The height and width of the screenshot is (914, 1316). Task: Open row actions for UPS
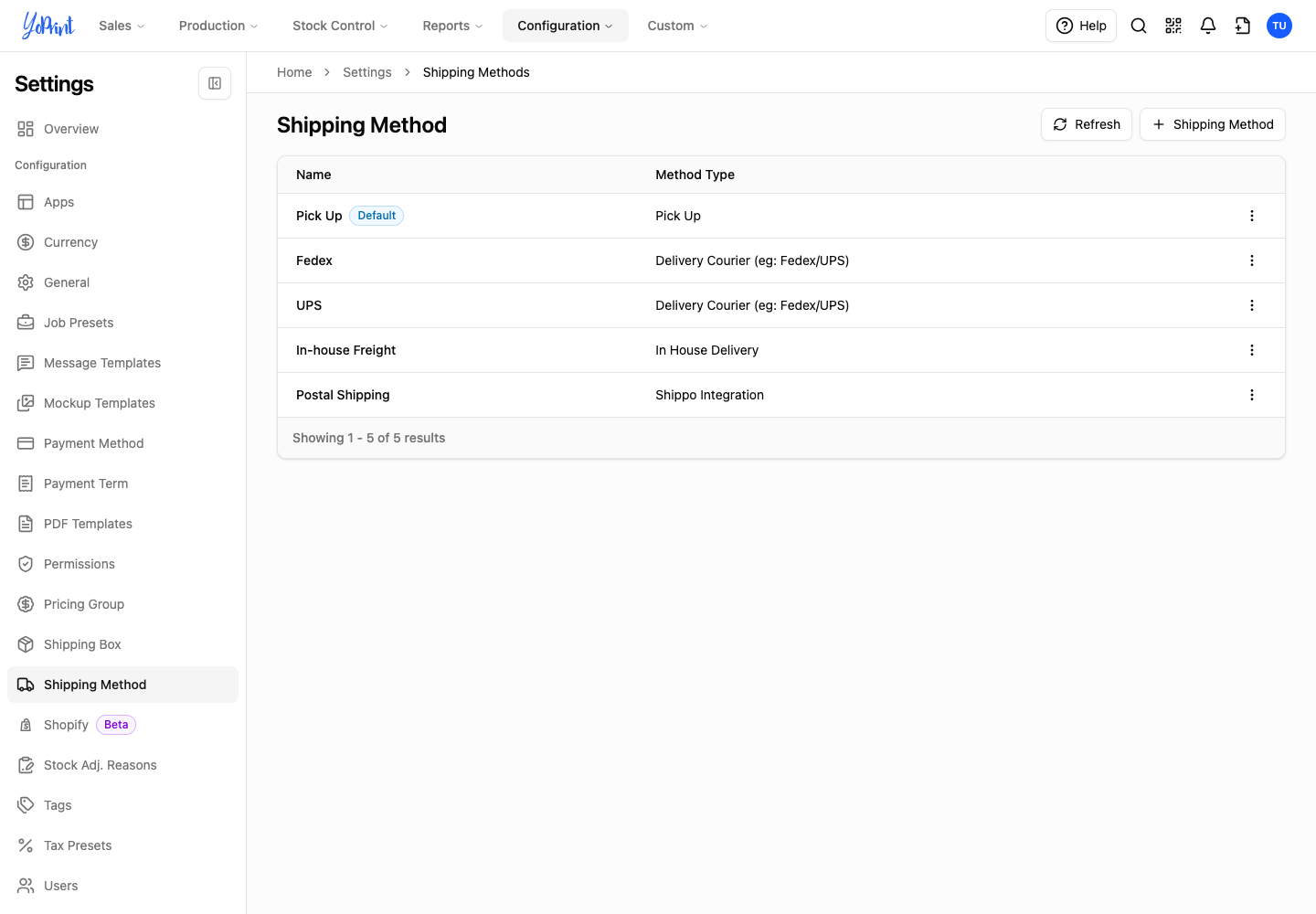click(1252, 305)
